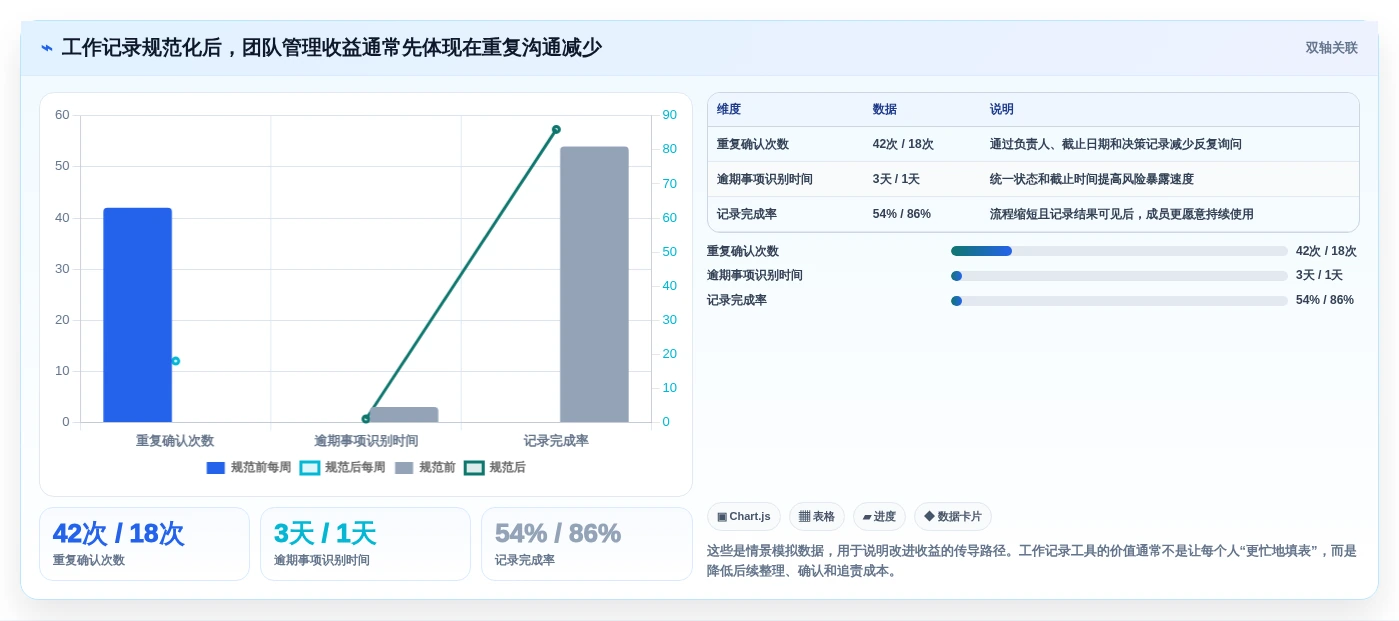Select the 进度 chip
The image size is (1399, 621).
pos(879,517)
